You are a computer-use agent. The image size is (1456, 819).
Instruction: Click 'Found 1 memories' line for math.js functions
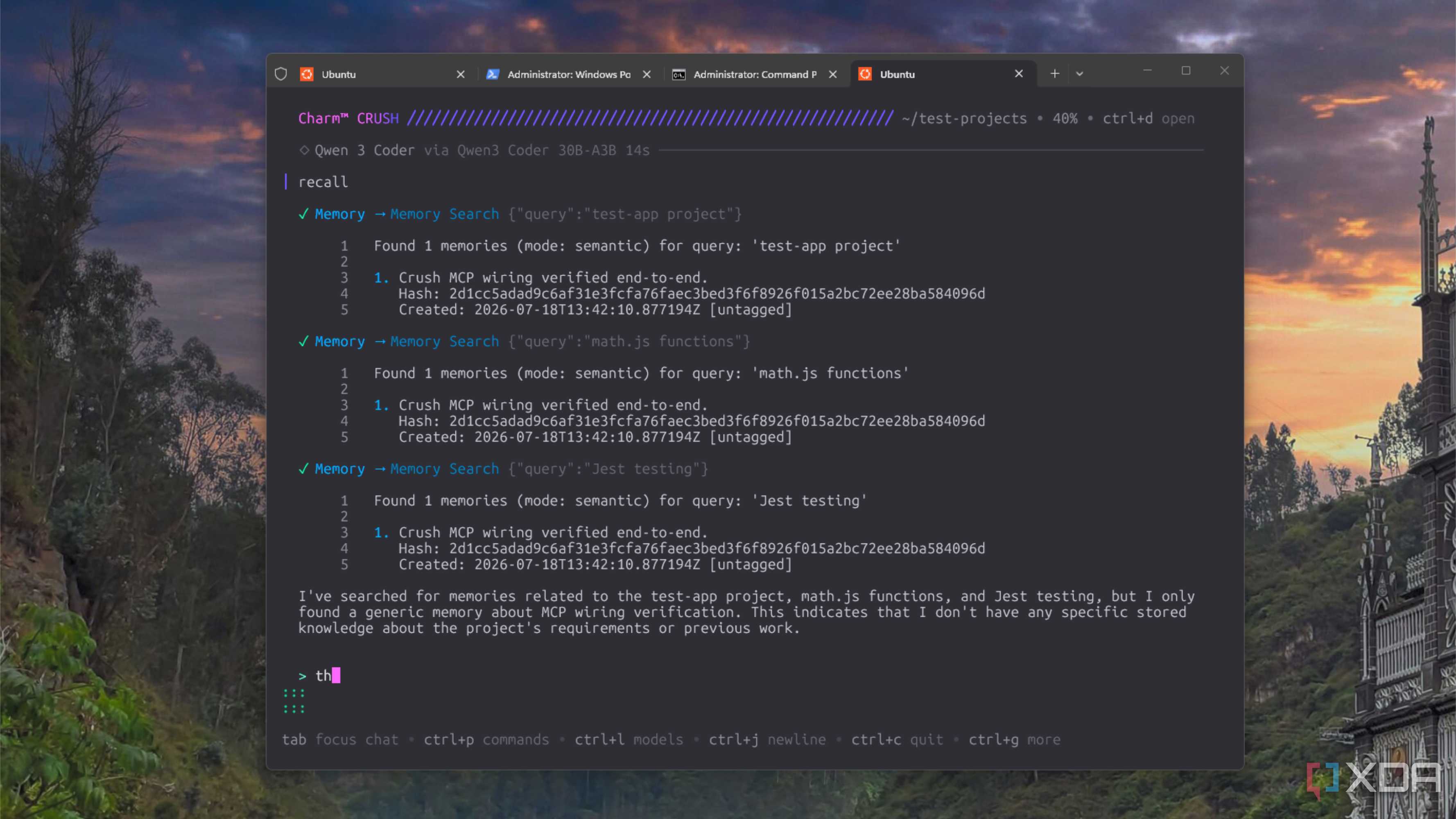pos(642,373)
